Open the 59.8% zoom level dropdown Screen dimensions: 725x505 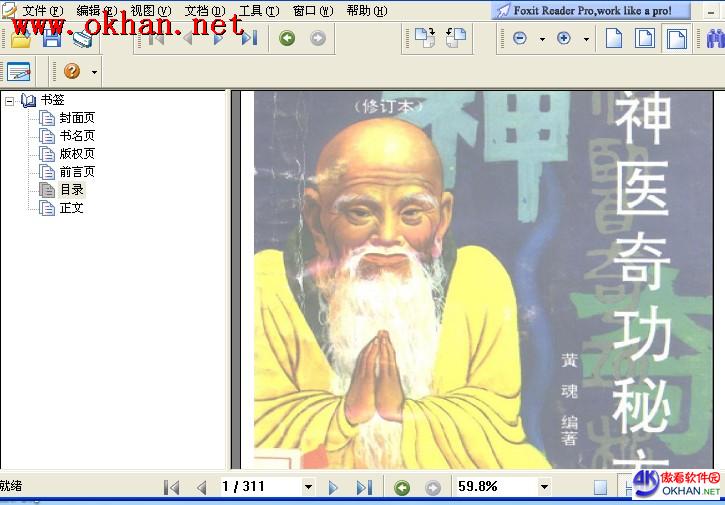pos(544,487)
